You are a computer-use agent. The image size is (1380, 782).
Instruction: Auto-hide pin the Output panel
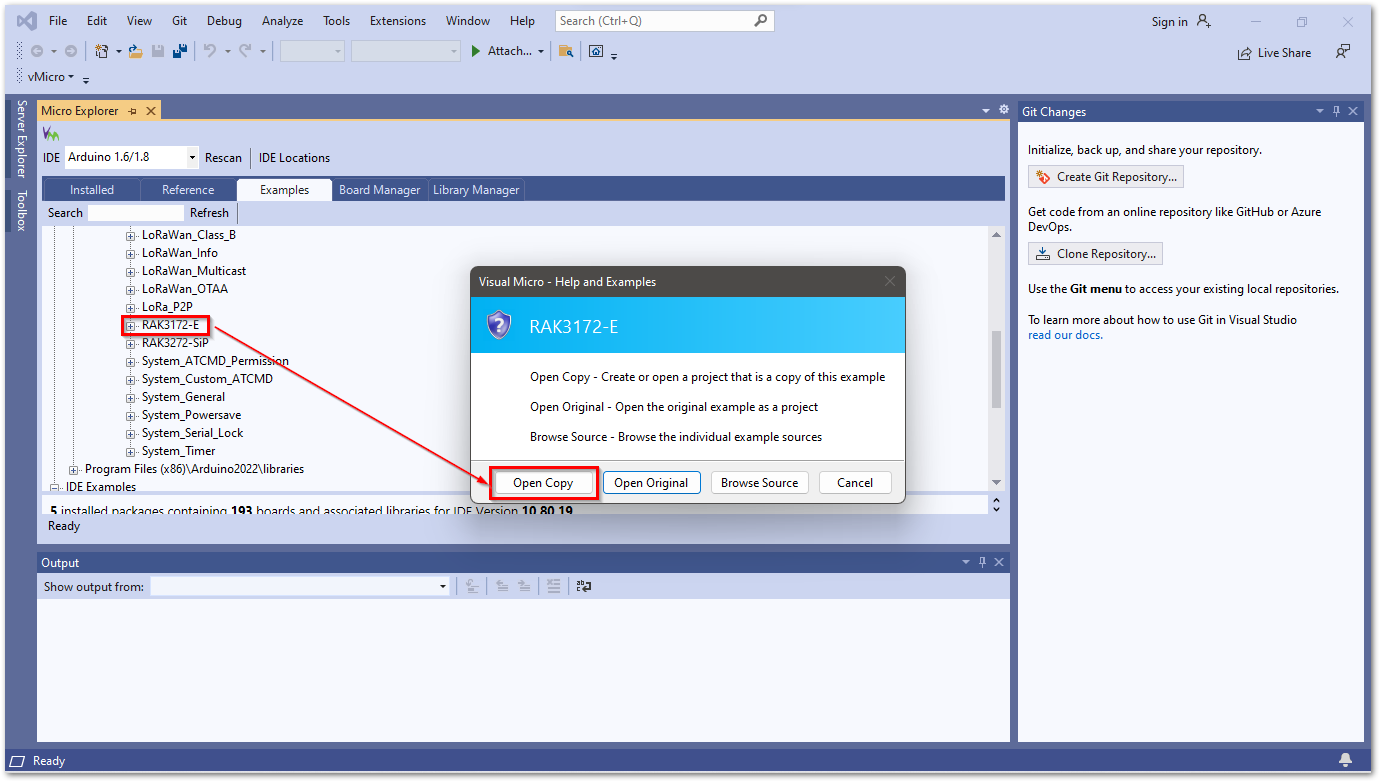coord(983,563)
